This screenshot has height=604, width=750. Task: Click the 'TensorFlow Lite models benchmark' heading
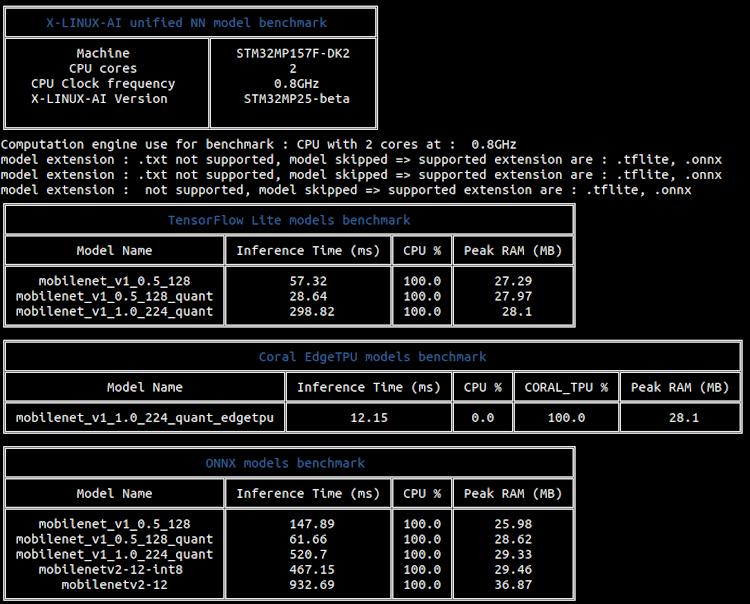click(289, 220)
